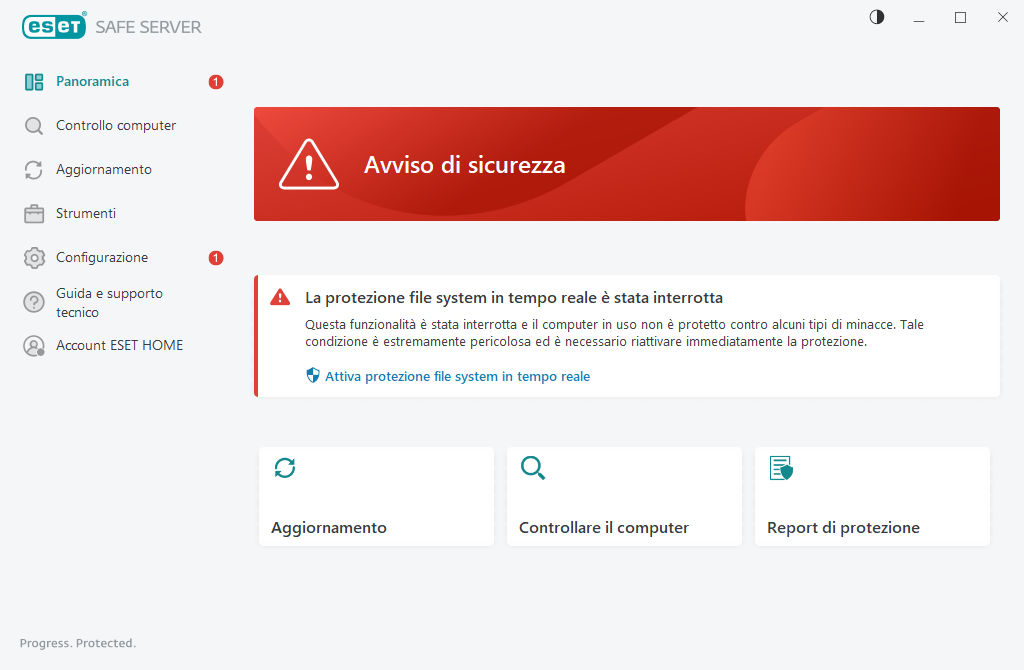The height and width of the screenshot is (670, 1024).
Task: Click the Aggiornamento refresh icon in the sidebar
Action: tap(33, 169)
